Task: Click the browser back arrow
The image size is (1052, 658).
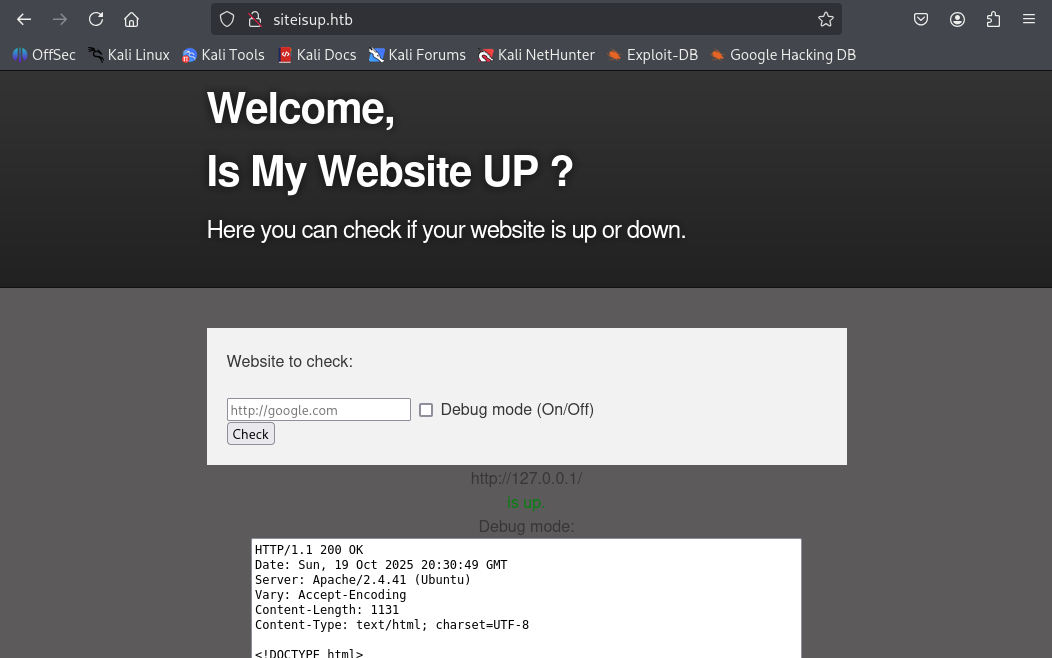Action: [x=24, y=19]
